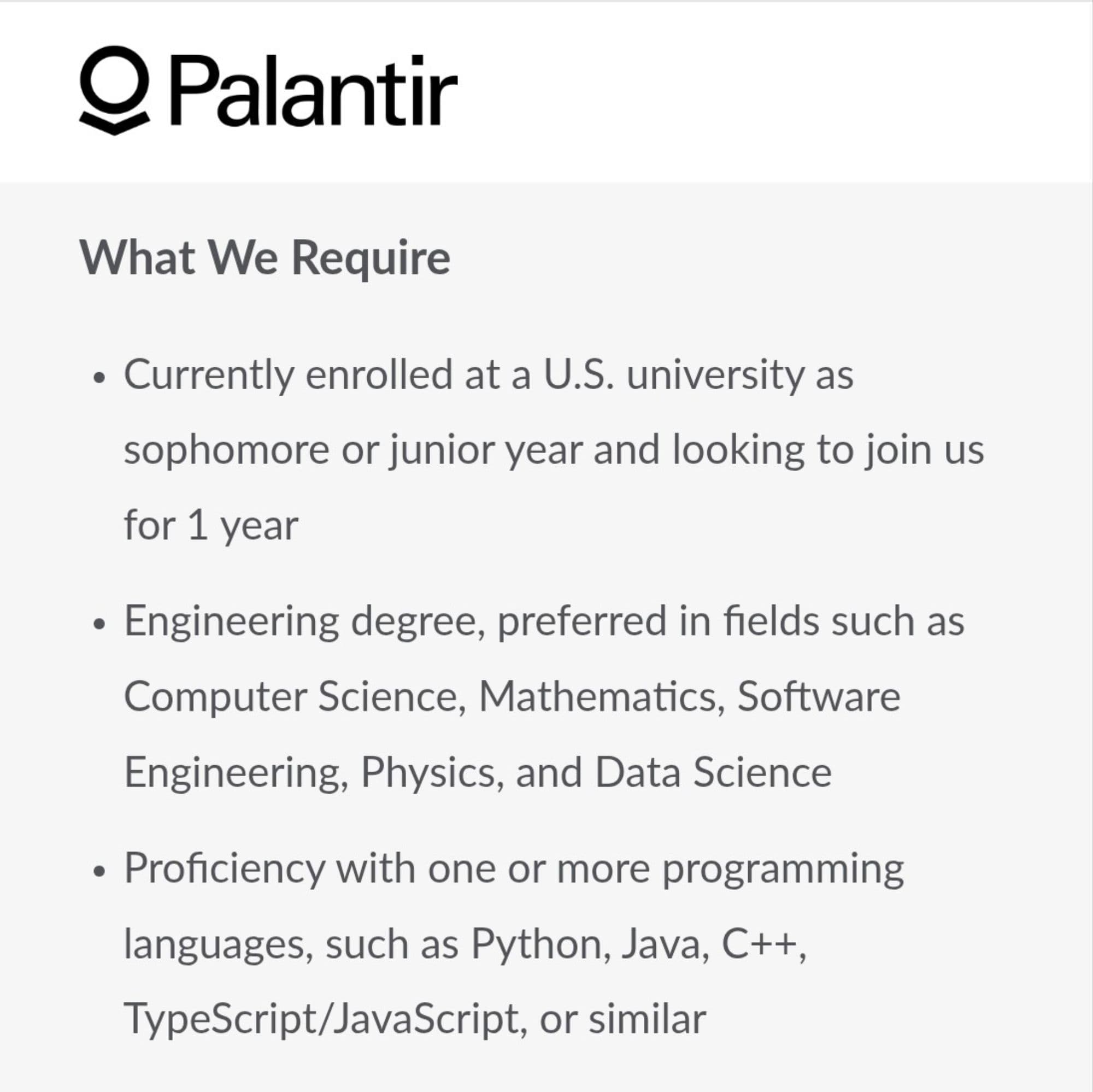Click the first bullet point marker
The image size is (1093, 1092).
pos(99,378)
